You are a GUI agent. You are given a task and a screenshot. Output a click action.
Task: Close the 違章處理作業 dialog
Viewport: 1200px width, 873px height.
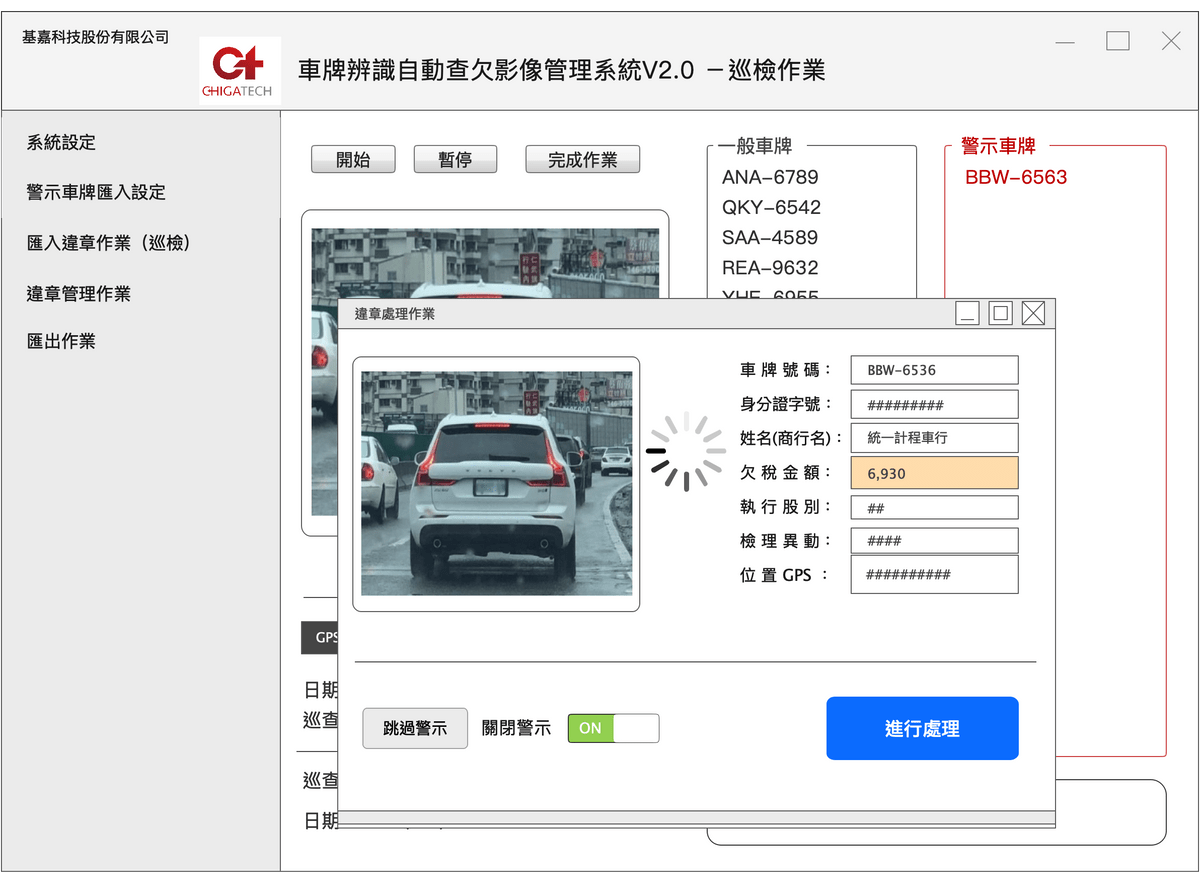1033,314
